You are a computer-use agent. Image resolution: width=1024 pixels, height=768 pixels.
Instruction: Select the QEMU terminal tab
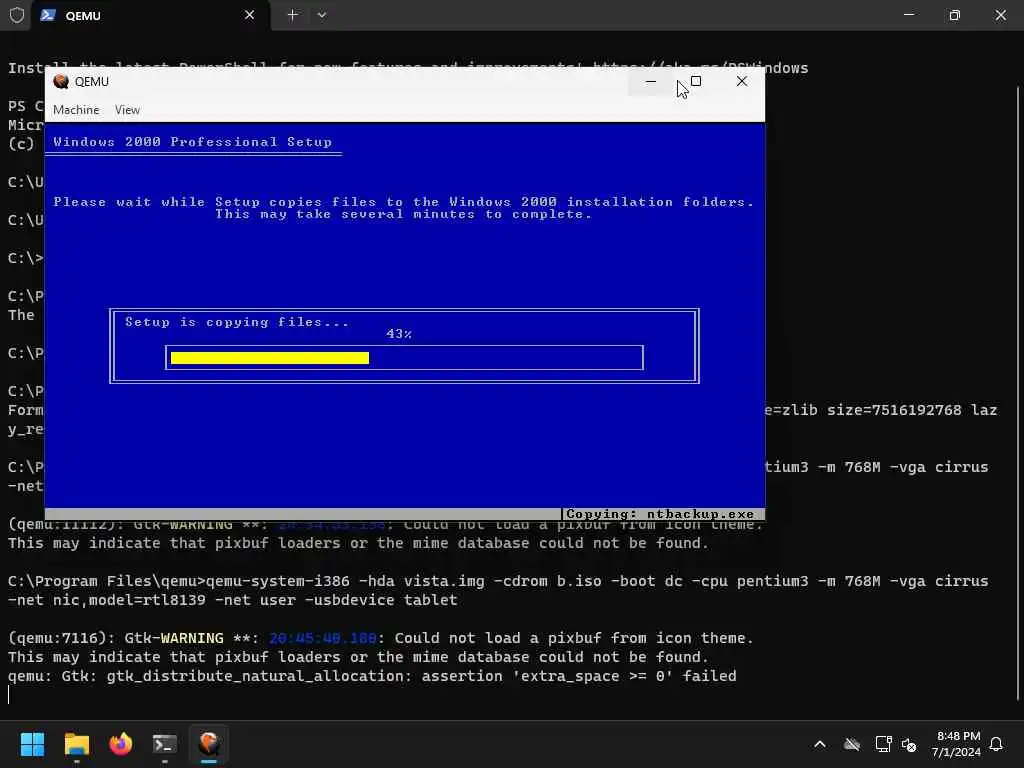[150, 15]
